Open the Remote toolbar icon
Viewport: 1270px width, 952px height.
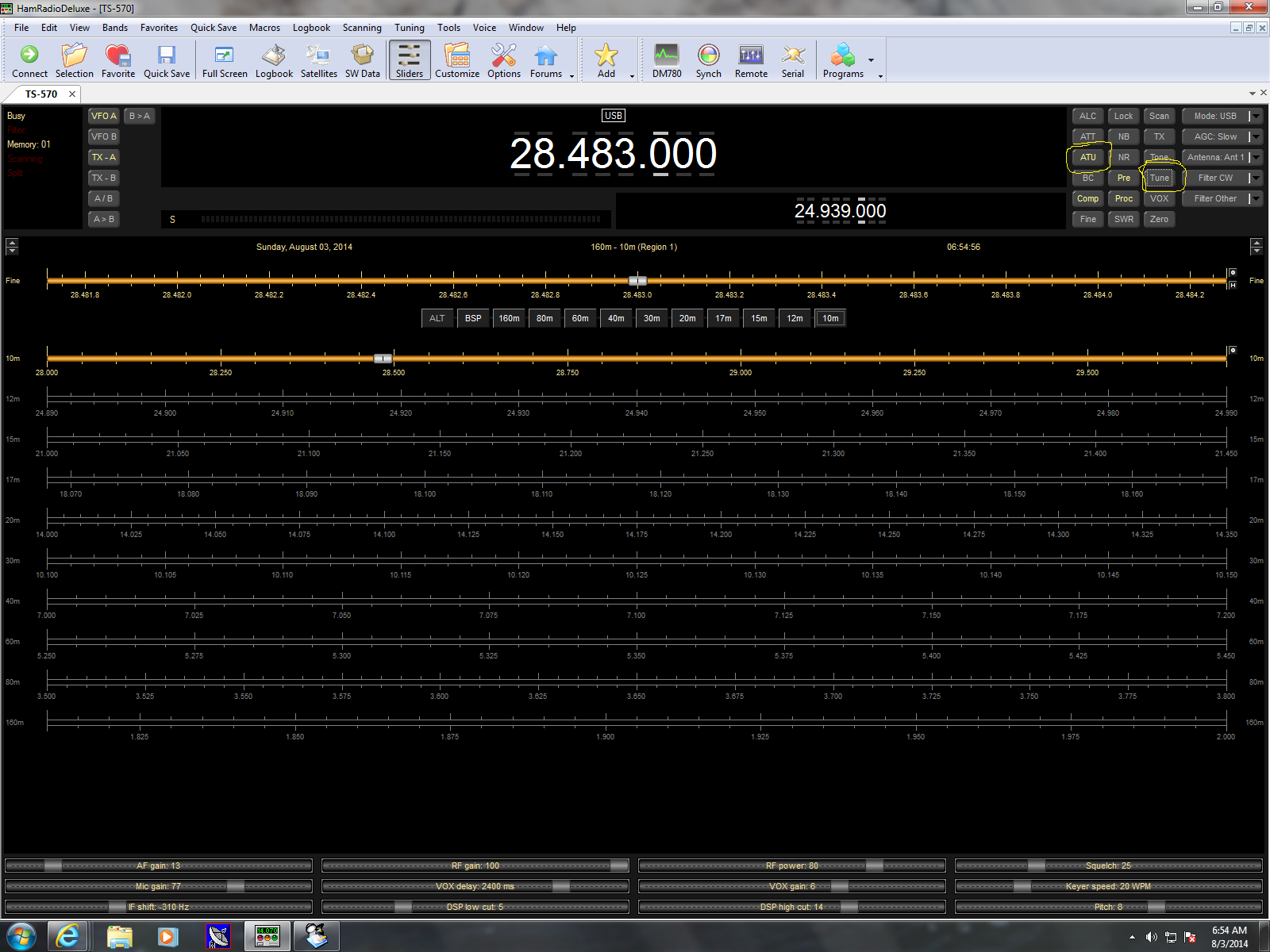[751, 61]
